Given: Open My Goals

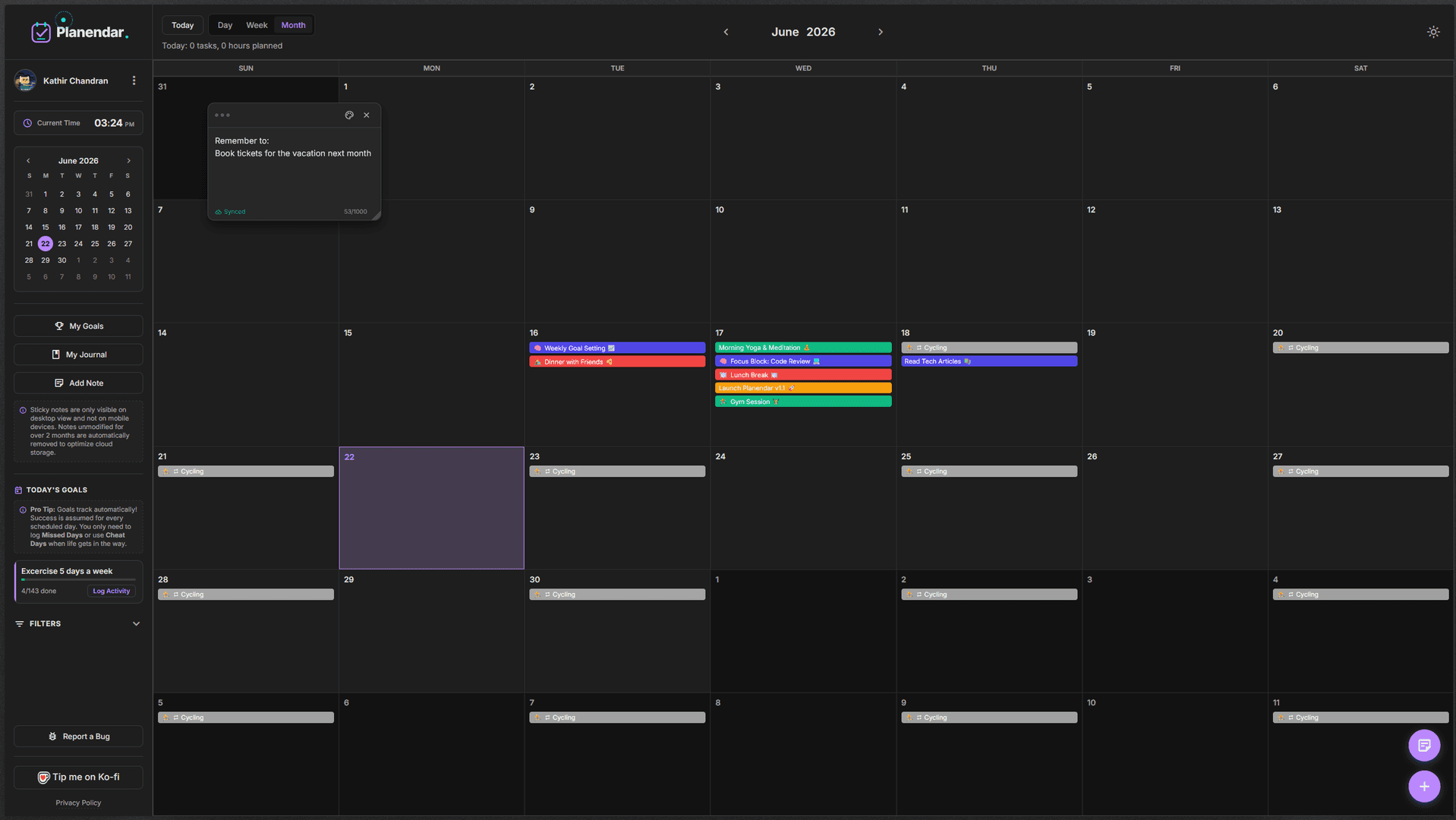Looking at the screenshot, I should coord(78,326).
